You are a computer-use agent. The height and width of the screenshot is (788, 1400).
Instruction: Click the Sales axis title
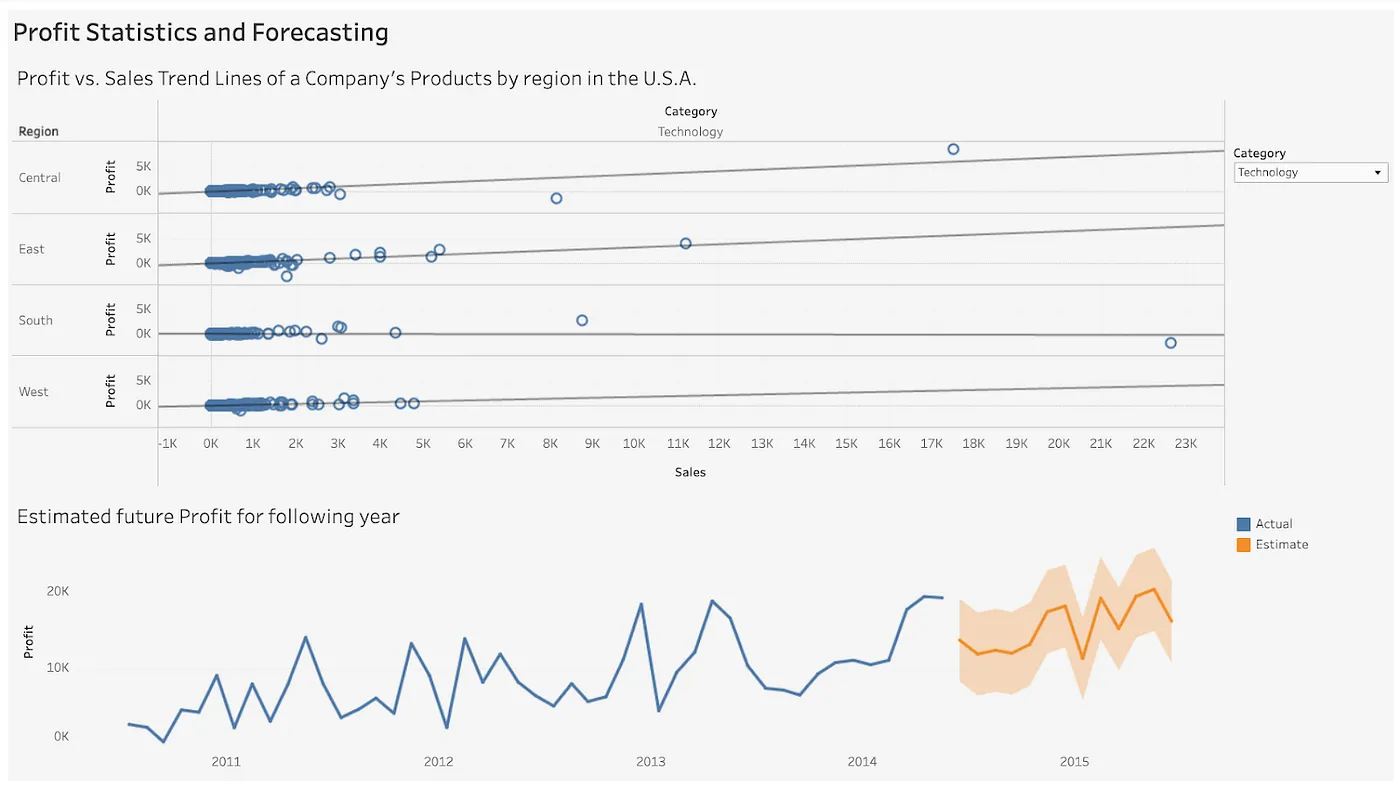[x=690, y=472]
